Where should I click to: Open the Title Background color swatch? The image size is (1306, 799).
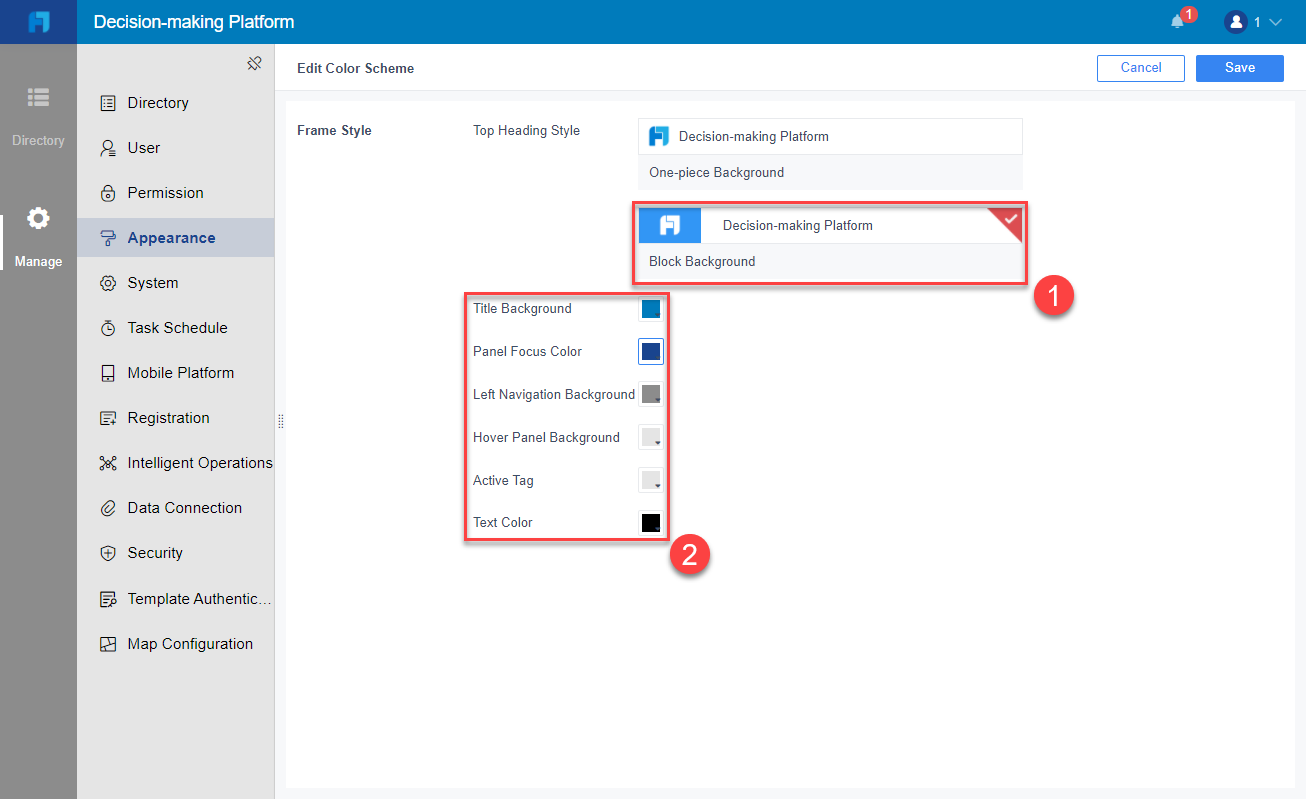click(x=651, y=308)
